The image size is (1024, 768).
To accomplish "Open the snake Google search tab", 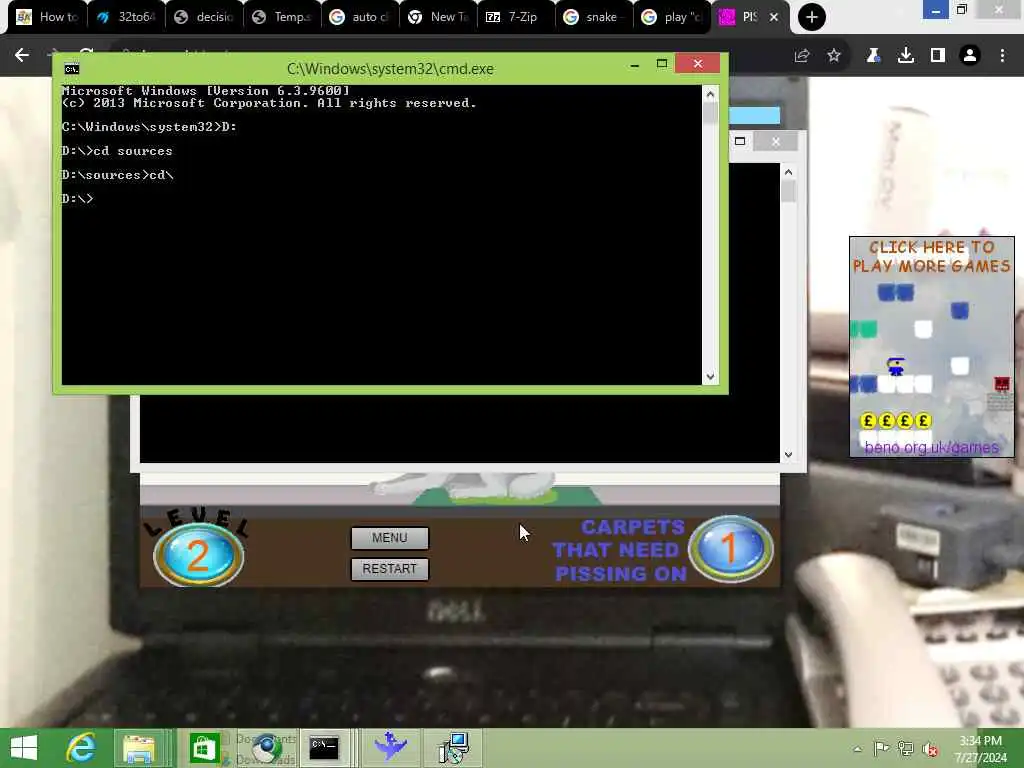I will click(594, 17).
